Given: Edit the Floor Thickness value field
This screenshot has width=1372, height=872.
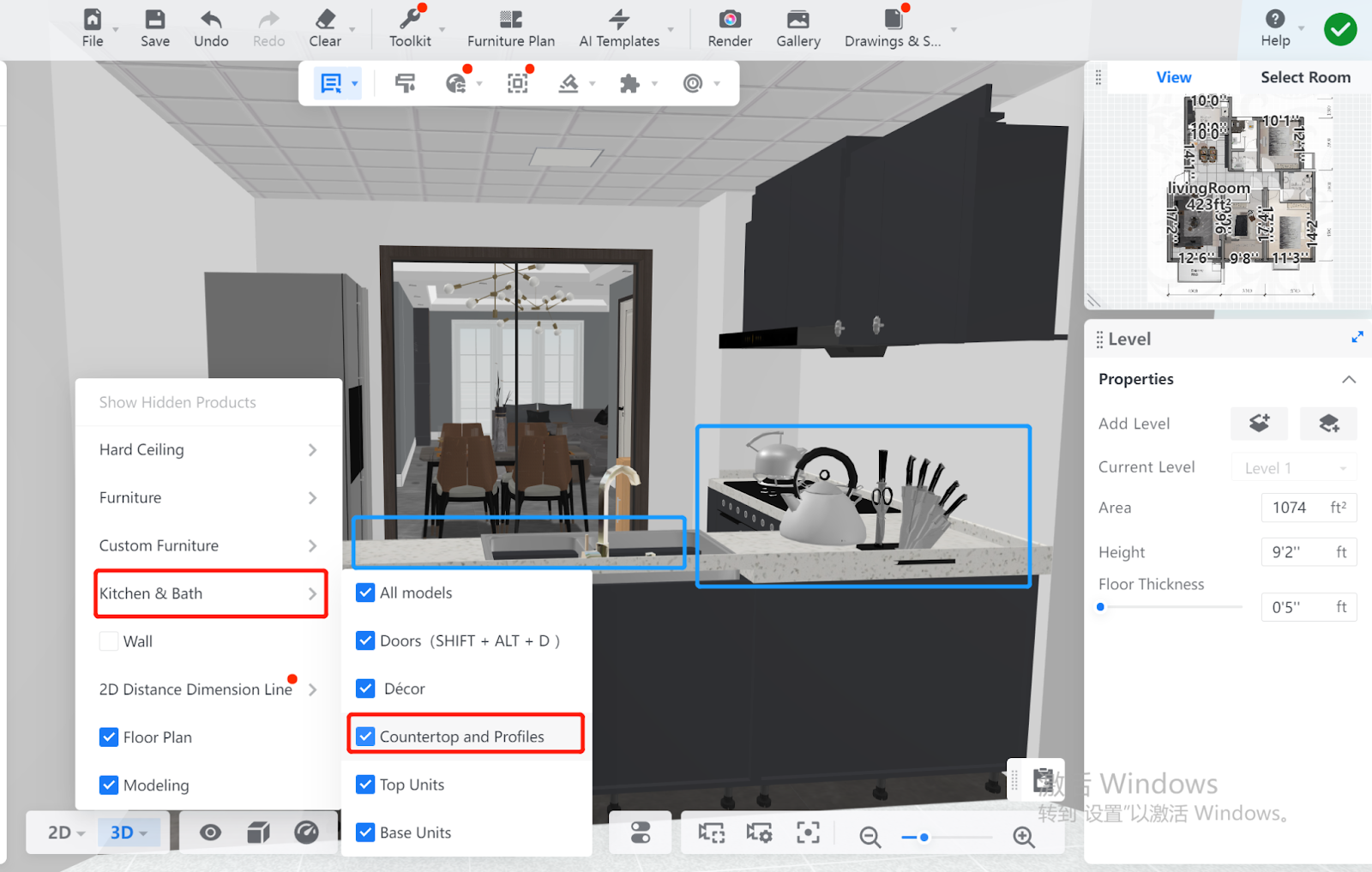Looking at the screenshot, I should tap(1309, 607).
